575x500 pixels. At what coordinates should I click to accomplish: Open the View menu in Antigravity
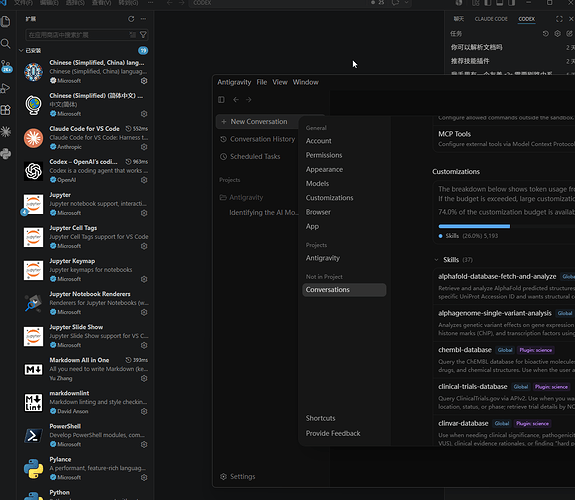[x=280, y=82]
